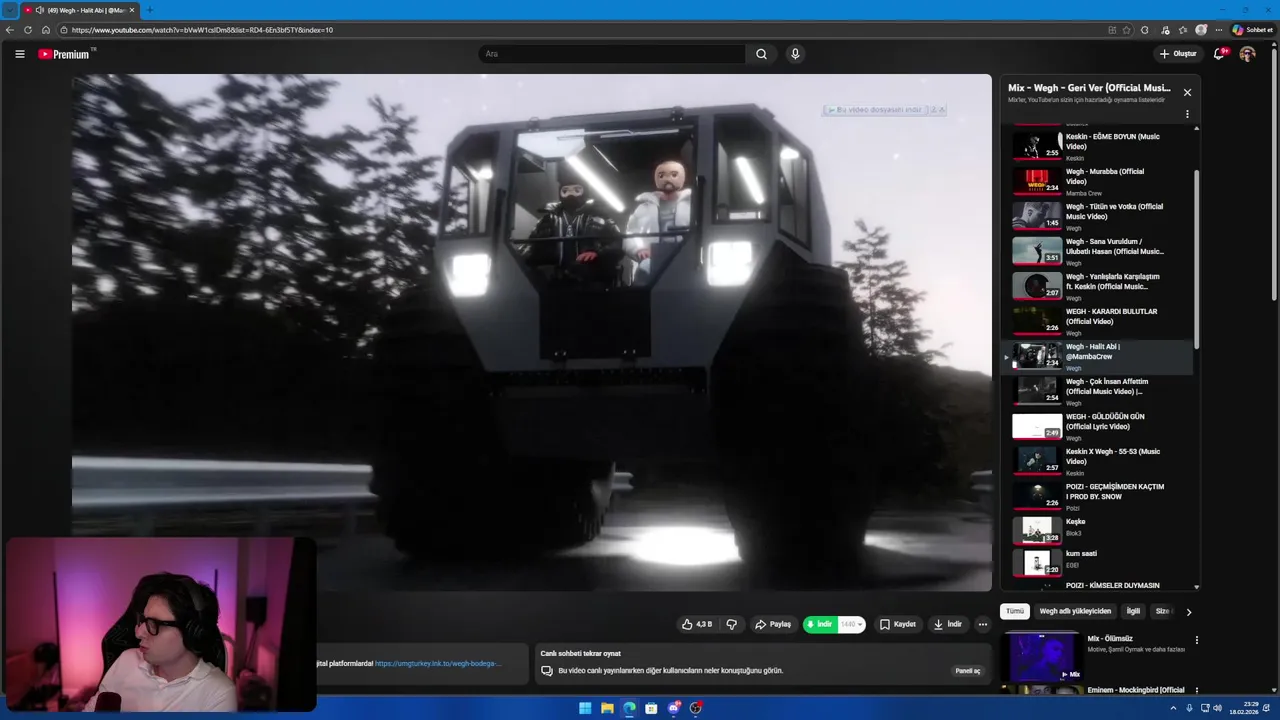Open the umgturkey.lnk.to link
The height and width of the screenshot is (720, 1280).
point(438,663)
